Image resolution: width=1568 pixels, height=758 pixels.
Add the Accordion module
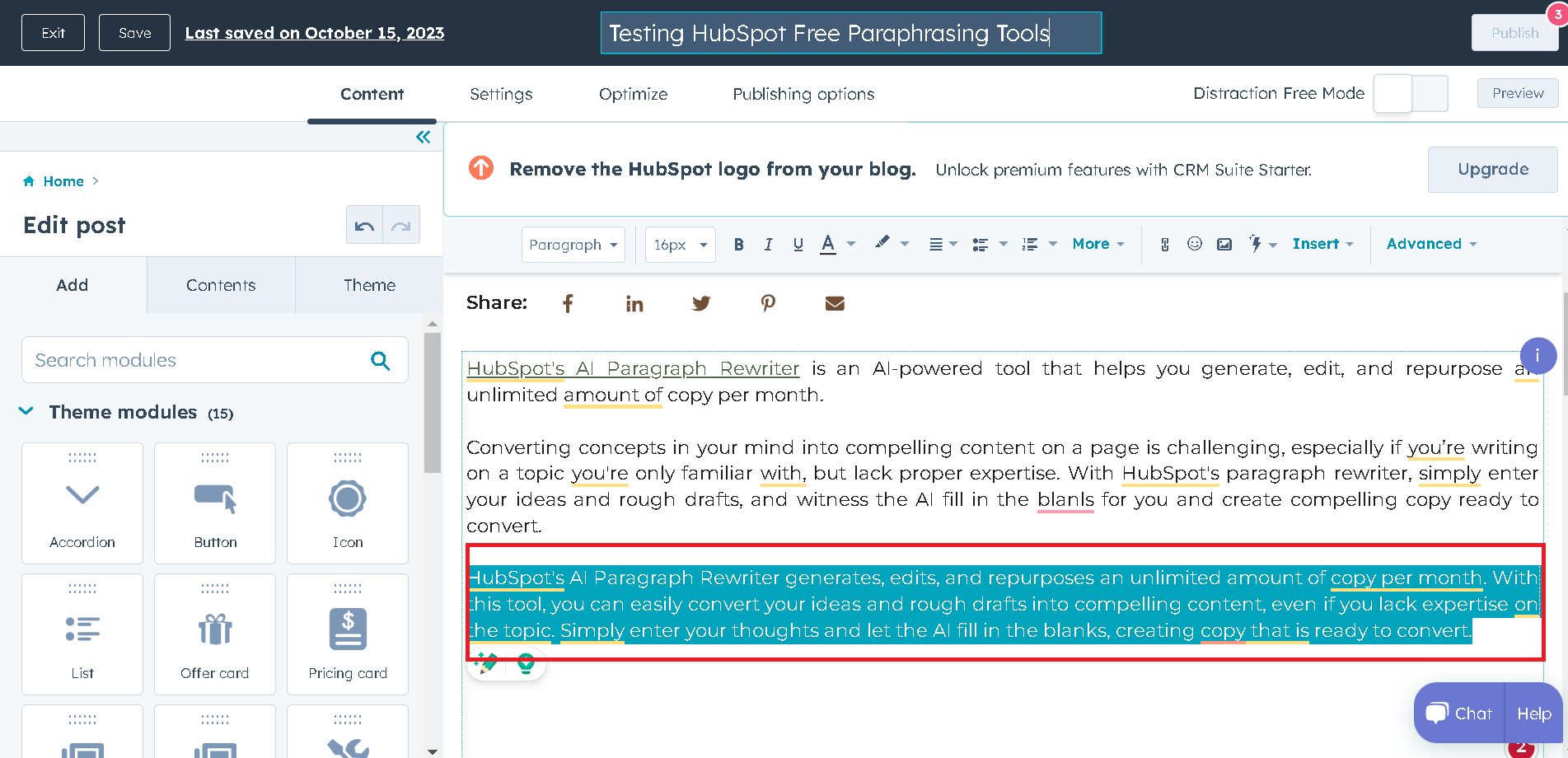82,503
